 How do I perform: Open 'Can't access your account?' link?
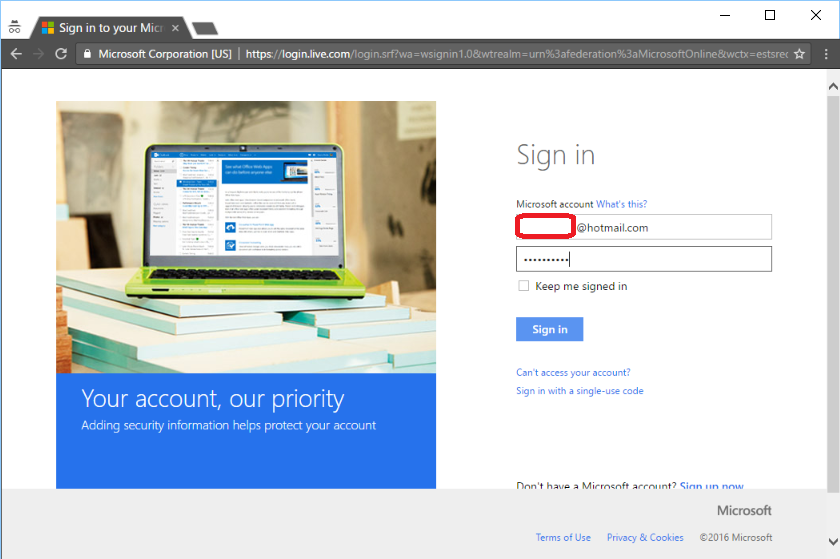[x=573, y=372]
